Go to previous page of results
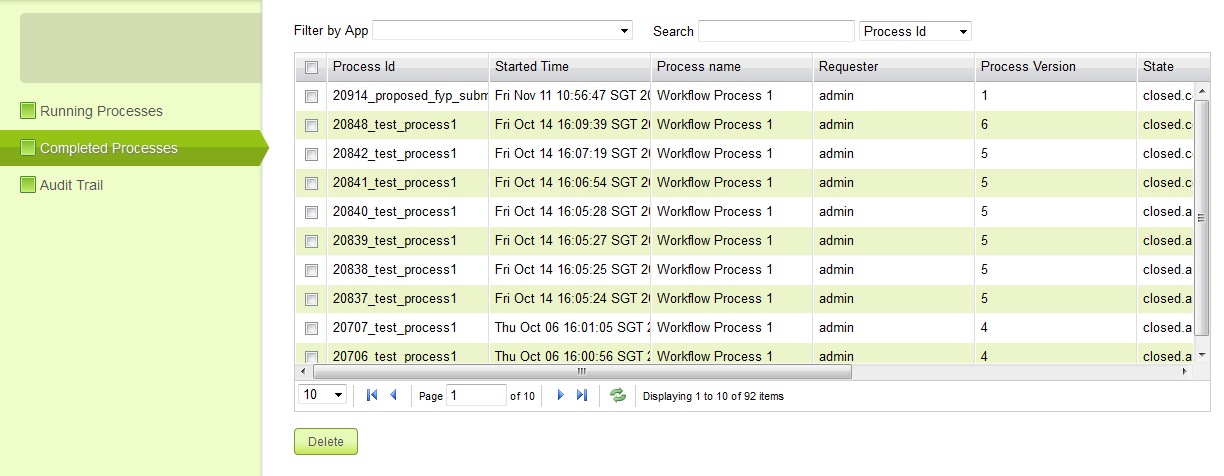Screen dimensions: 1224x476 (393, 396)
